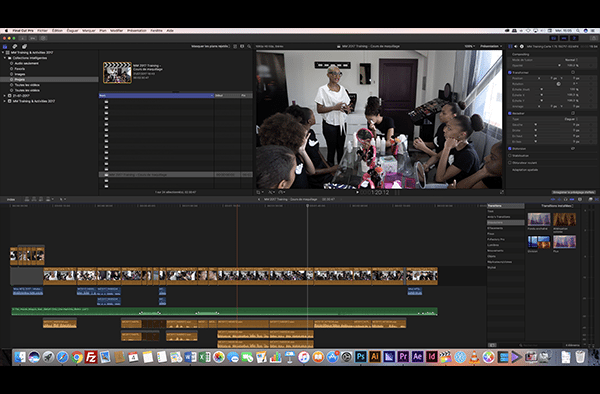Adjust the Opacité slider in Compositing
The height and width of the screenshot is (394, 600).
tap(547, 65)
